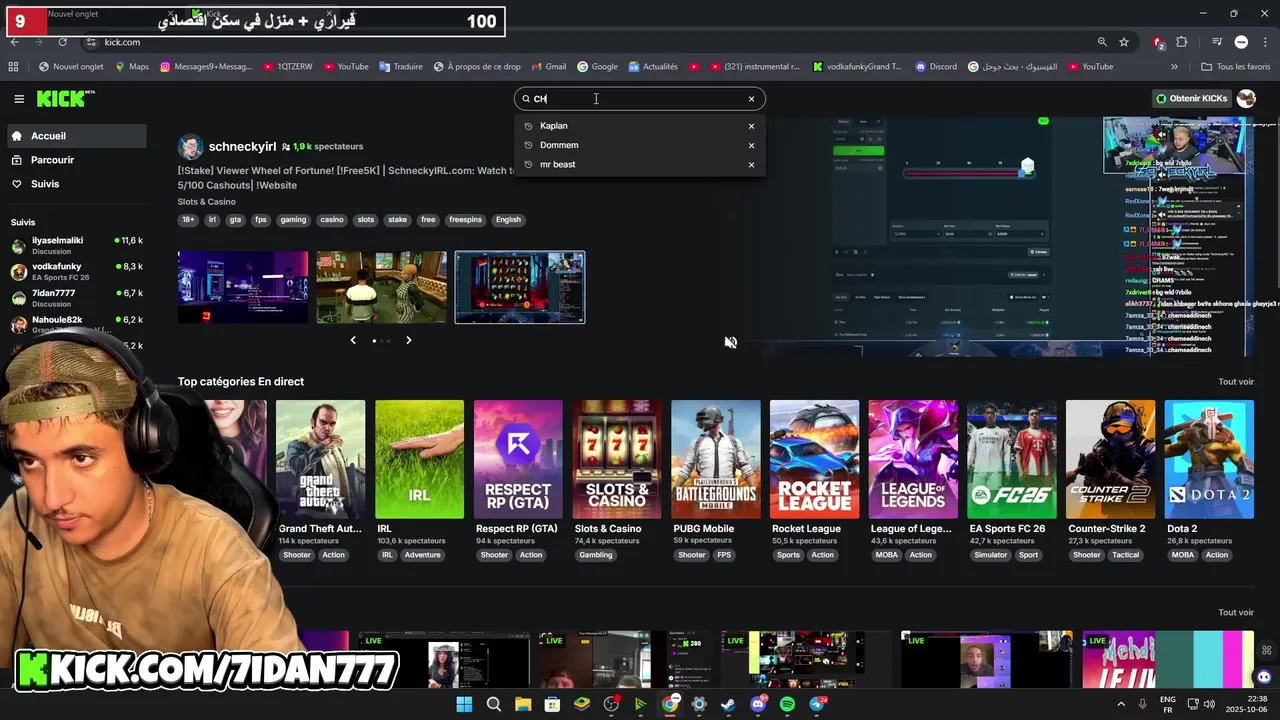
Task: Click the green KICK logo
Action: click(65, 98)
